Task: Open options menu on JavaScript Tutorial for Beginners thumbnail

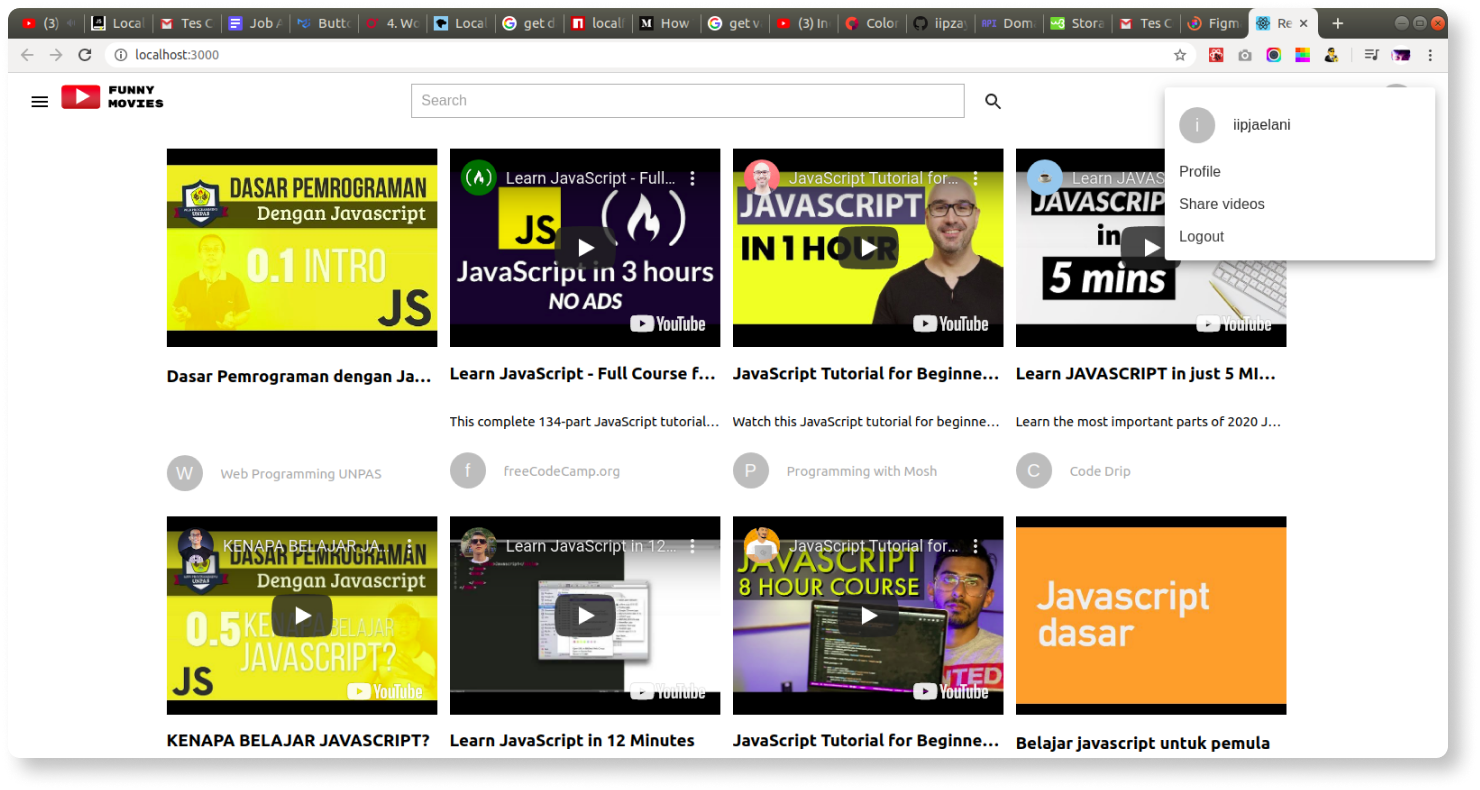Action: coord(976,177)
